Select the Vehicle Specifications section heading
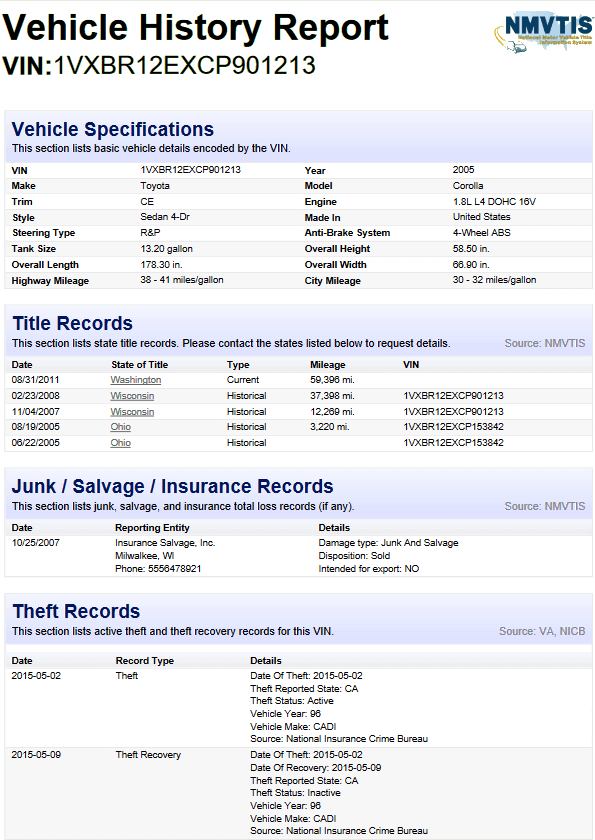This screenshot has width=595, height=840. pyautogui.click(x=112, y=129)
